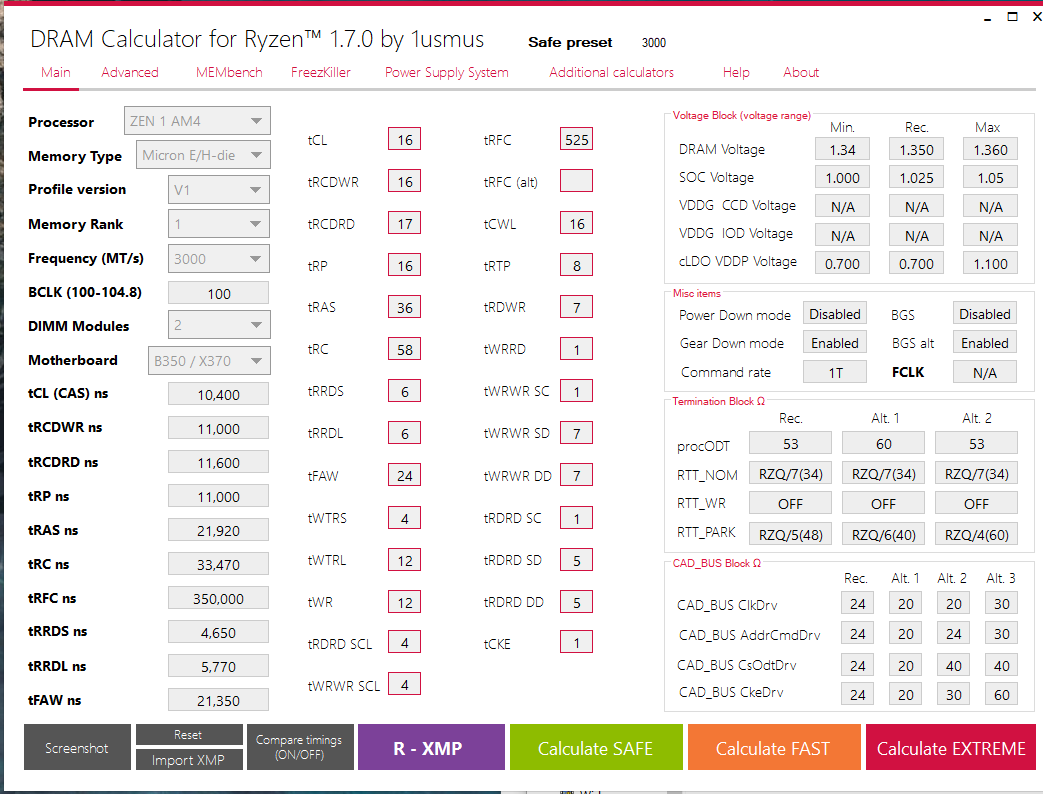Click the cLDO VDDP Voltage Max value 1.100
The height and width of the screenshot is (794, 1043).
click(990, 263)
